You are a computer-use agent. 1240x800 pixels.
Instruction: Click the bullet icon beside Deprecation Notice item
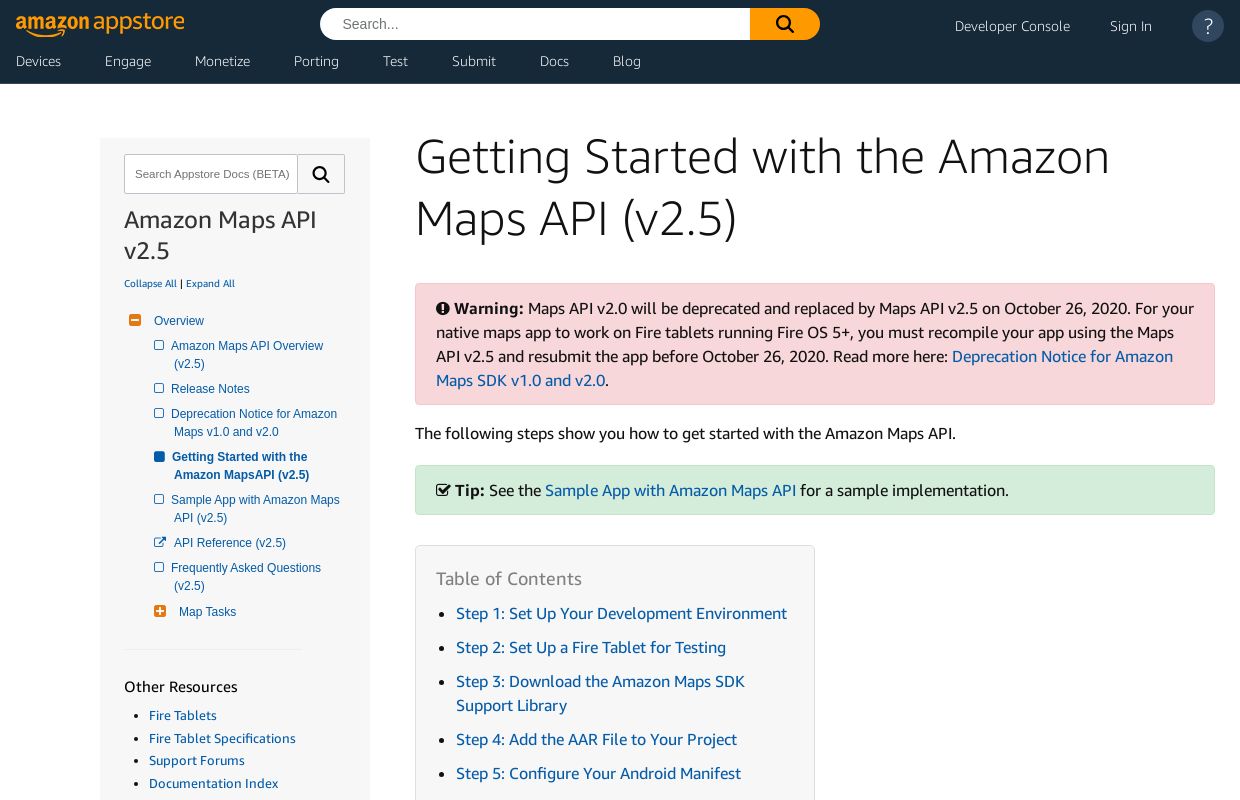(159, 413)
